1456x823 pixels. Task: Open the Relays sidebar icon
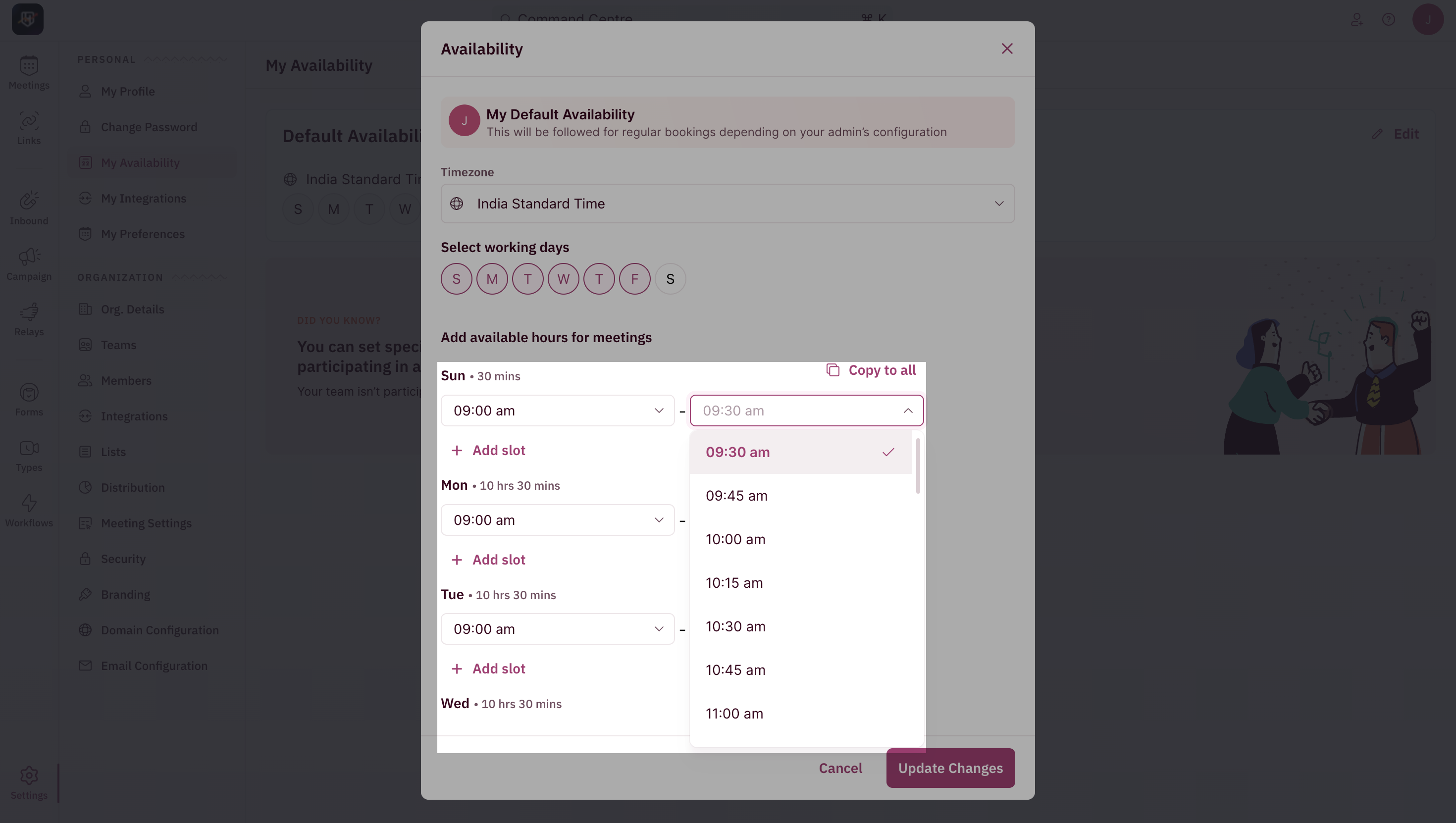click(29, 312)
